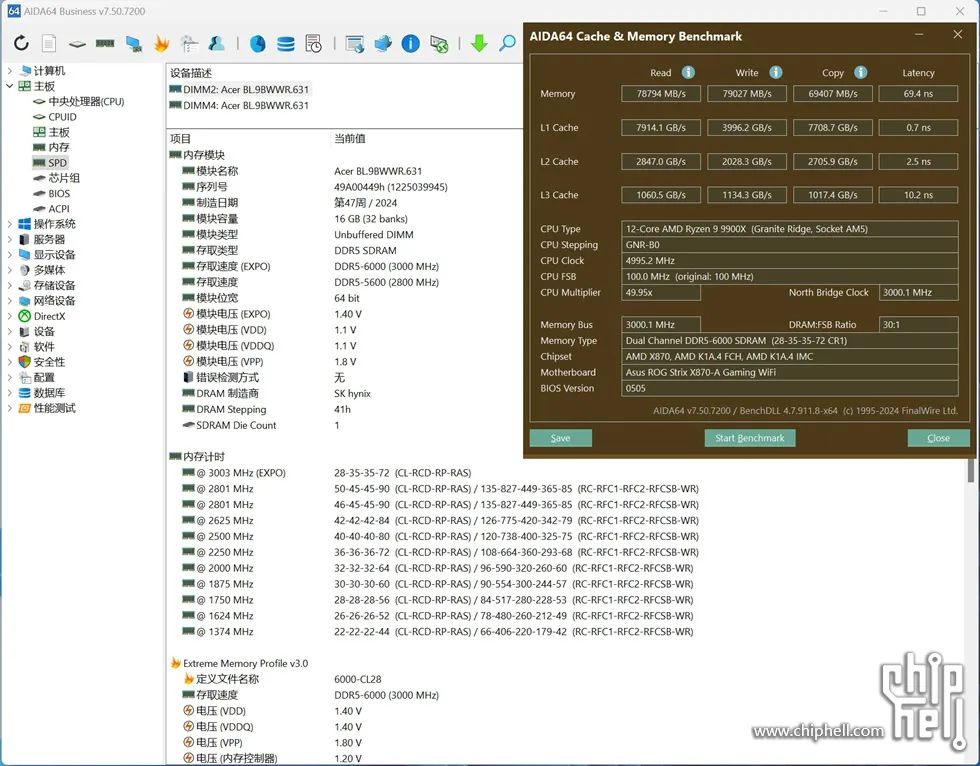Screen dimensions: 980x766
Task: Click info icon next to Copy
Action: pyautogui.click(x=861, y=72)
